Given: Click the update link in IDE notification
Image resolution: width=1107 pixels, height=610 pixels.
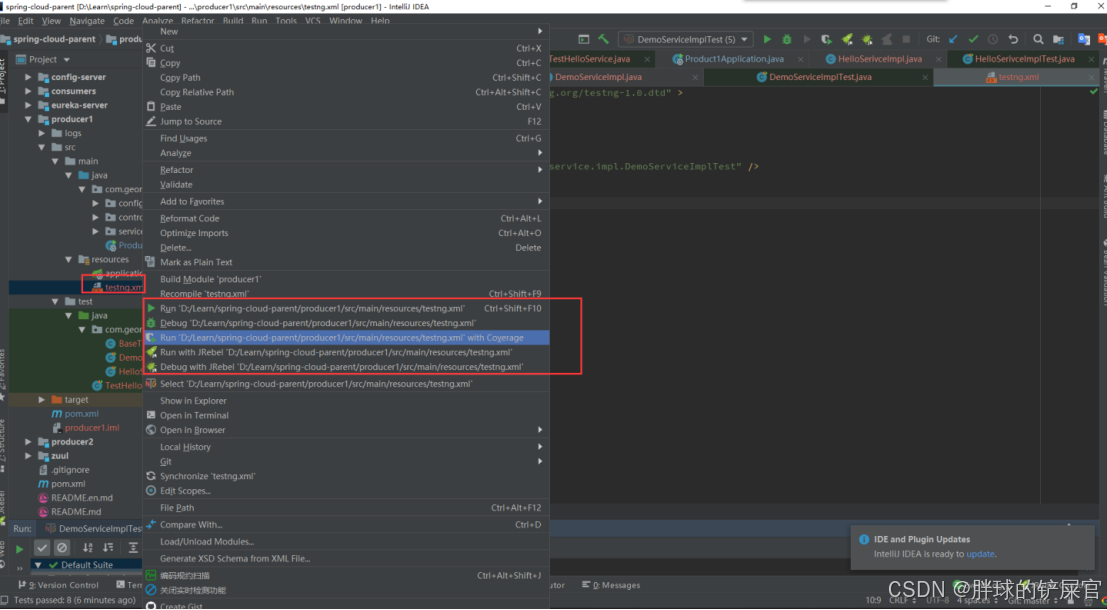Looking at the screenshot, I should click(981, 554).
